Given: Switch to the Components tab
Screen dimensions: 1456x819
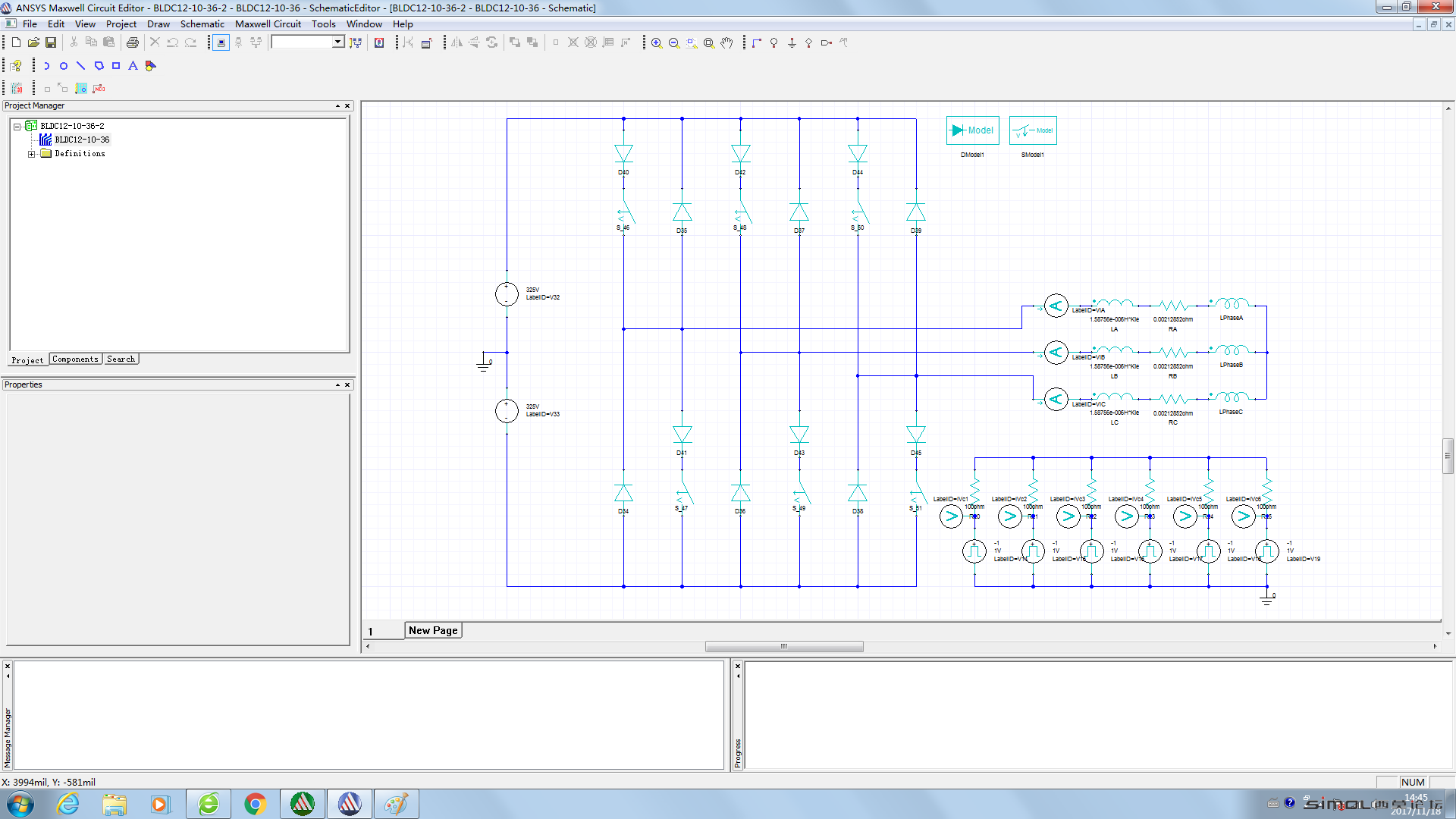Looking at the screenshot, I should pyautogui.click(x=75, y=359).
